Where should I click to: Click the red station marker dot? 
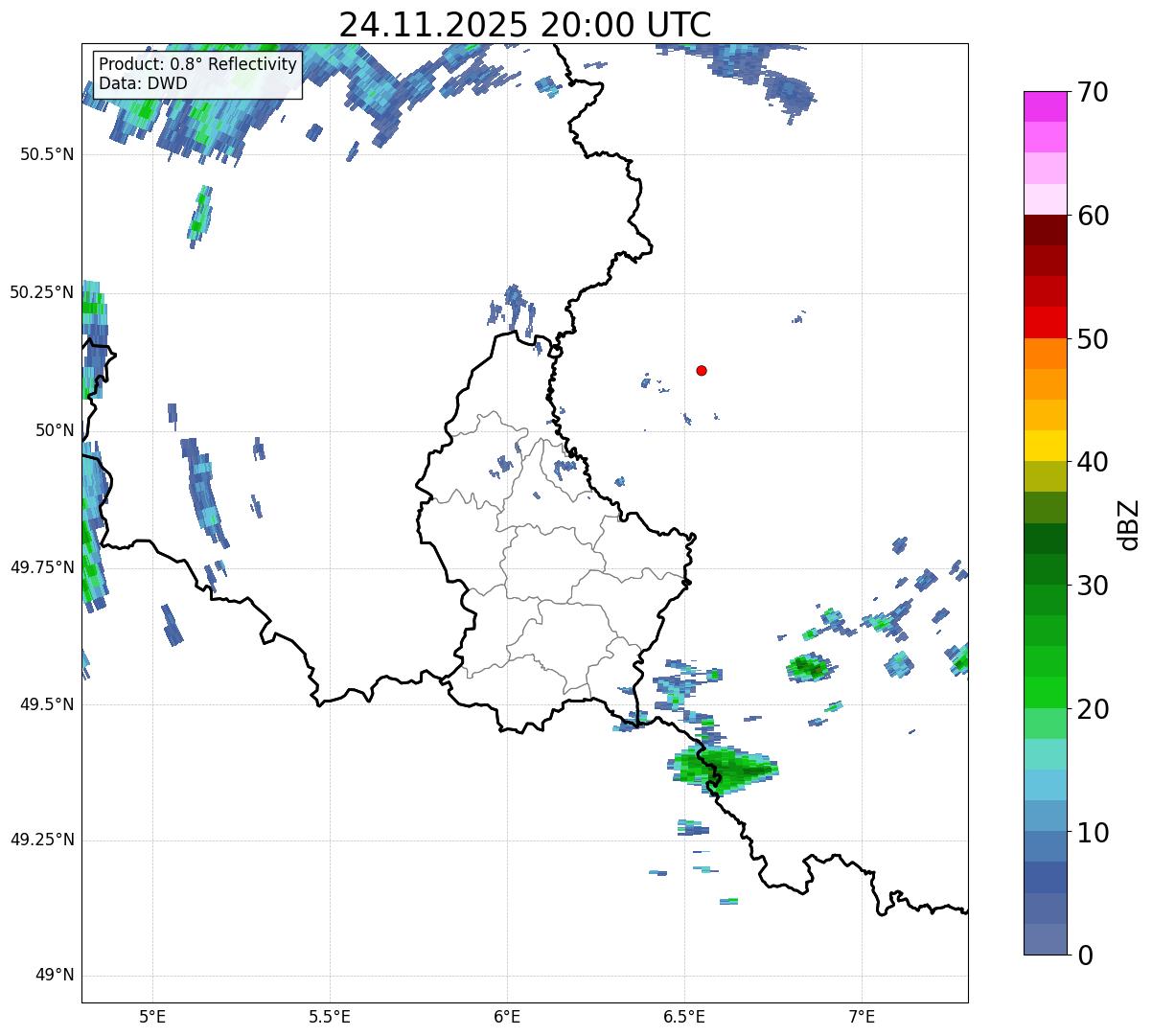(x=702, y=370)
